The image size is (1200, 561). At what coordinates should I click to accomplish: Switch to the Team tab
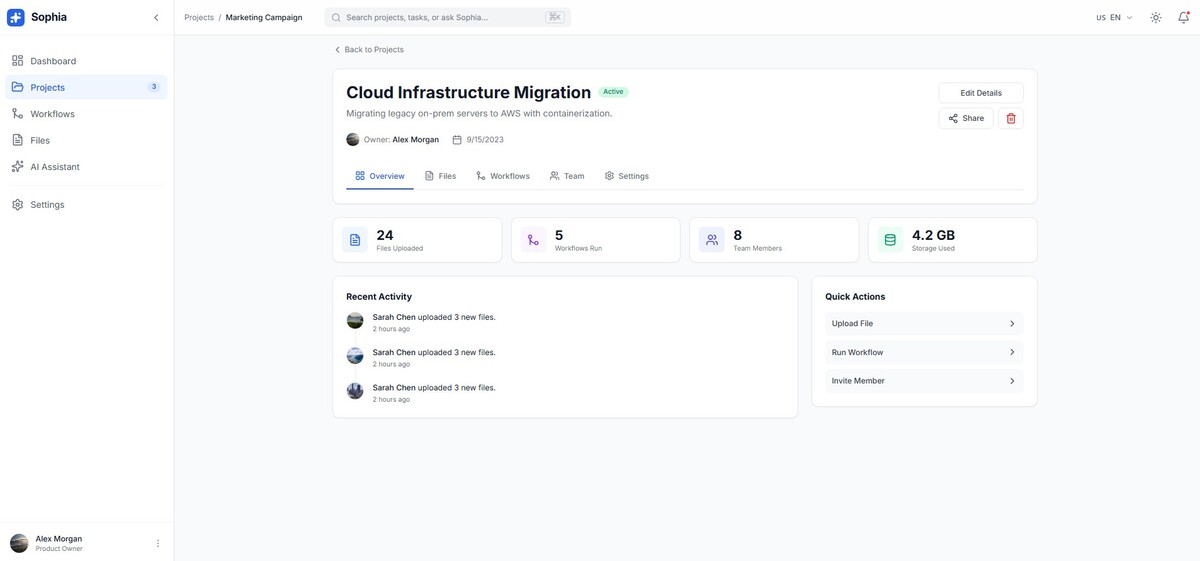[x=567, y=176]
